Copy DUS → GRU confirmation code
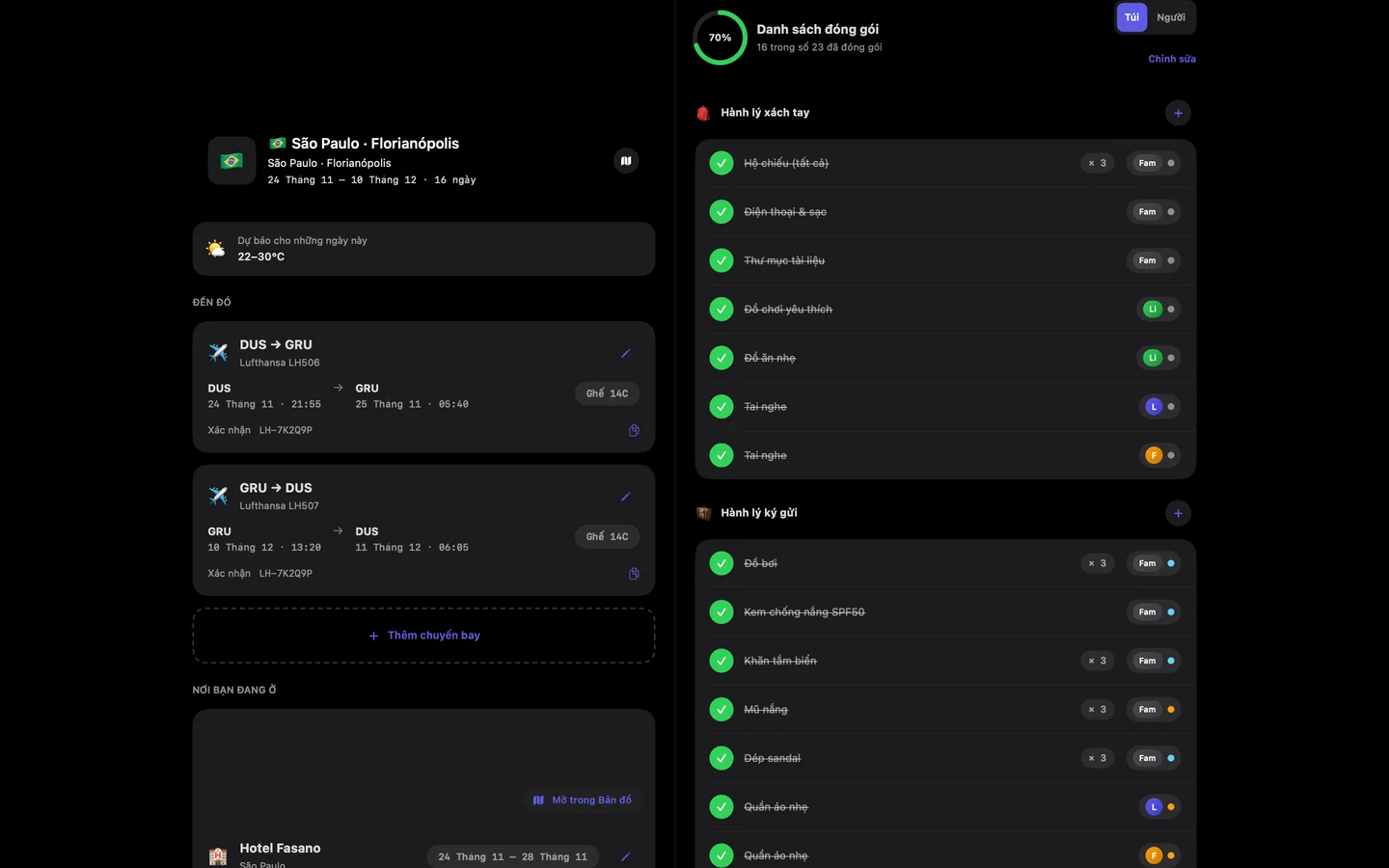1389x868 pixels. (634, 430)
